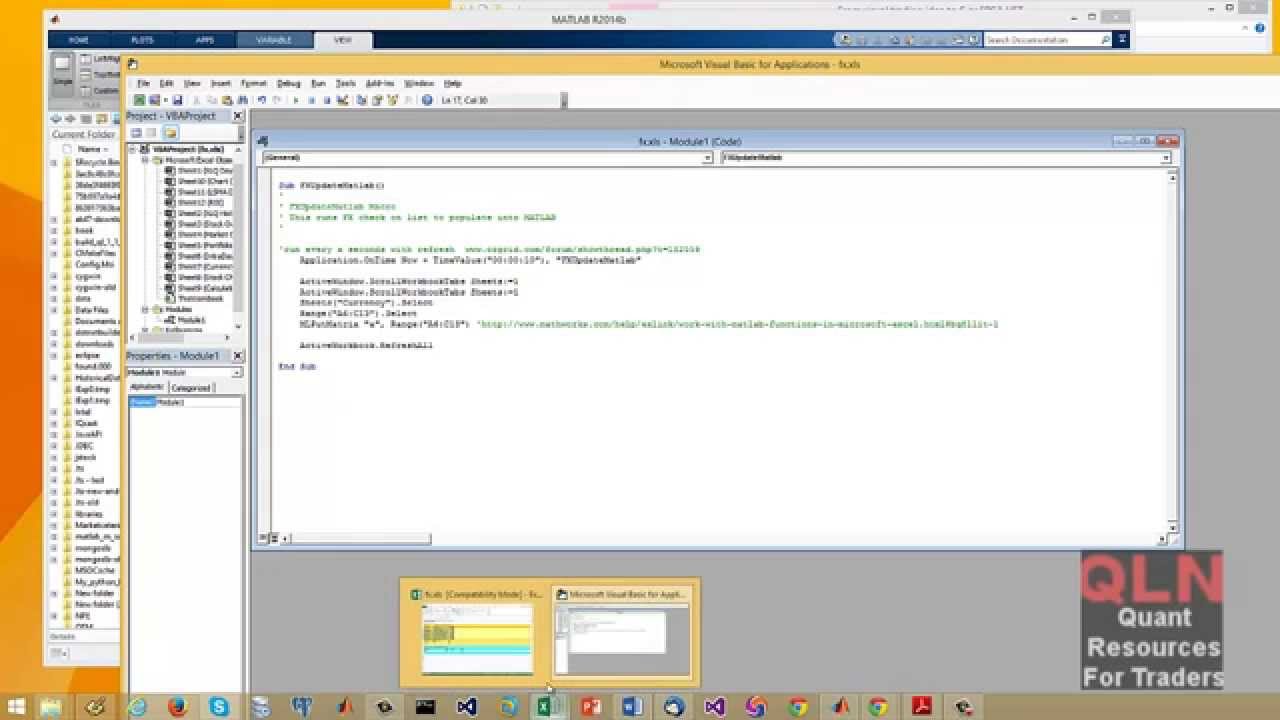
Task: Click View Code icon in Project panel
Action: (137, 132)
